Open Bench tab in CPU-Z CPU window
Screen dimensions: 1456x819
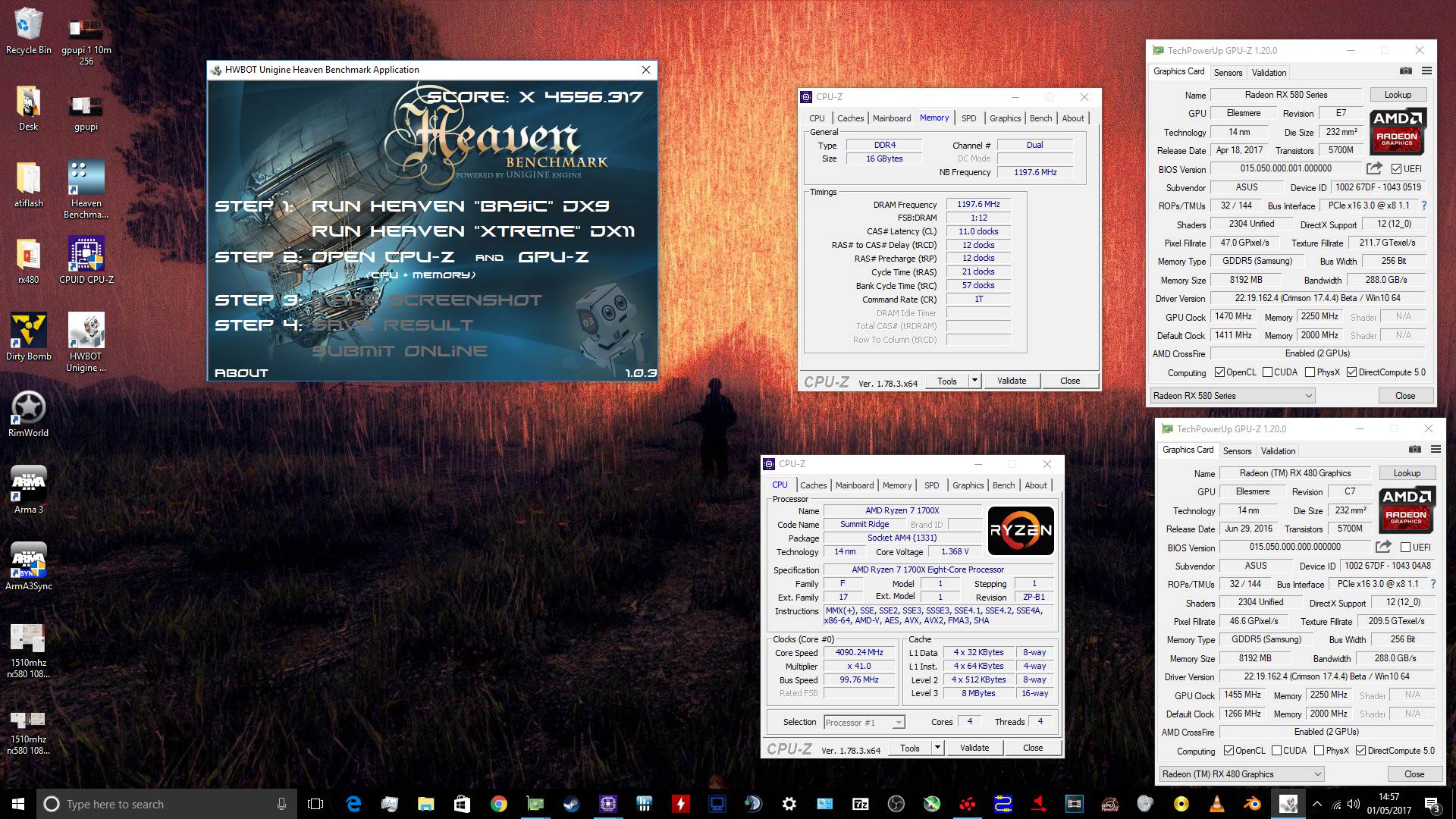(x=1003, y=485)
